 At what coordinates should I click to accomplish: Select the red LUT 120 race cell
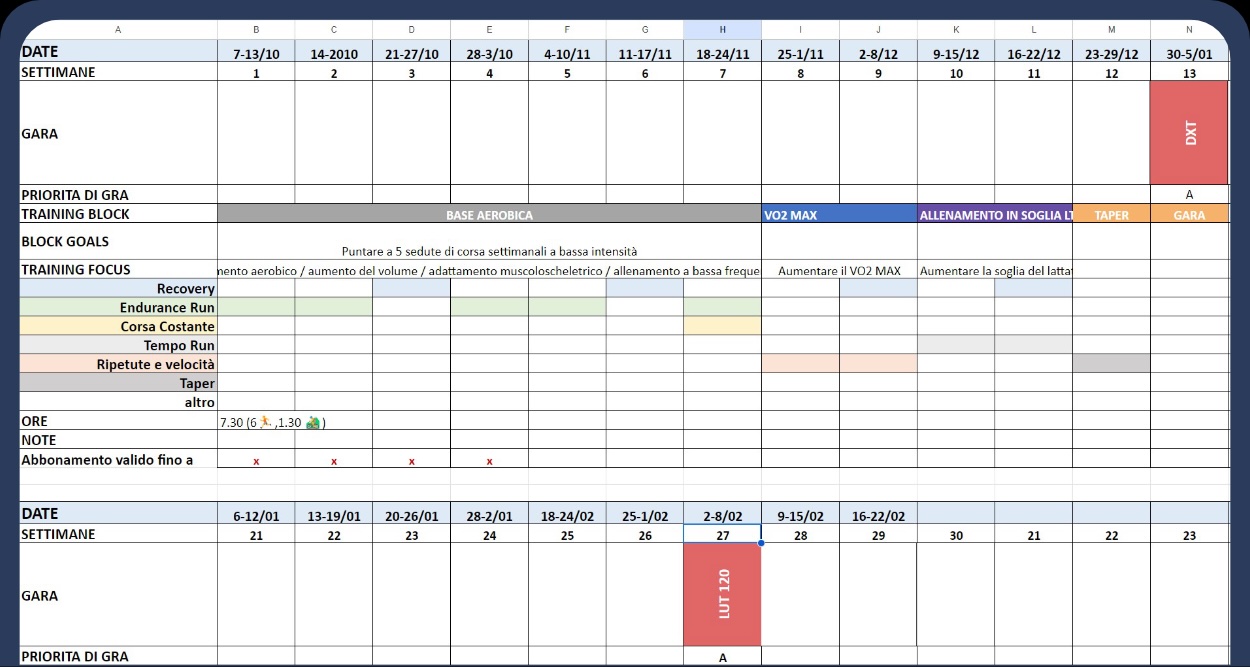pos(722,594)
